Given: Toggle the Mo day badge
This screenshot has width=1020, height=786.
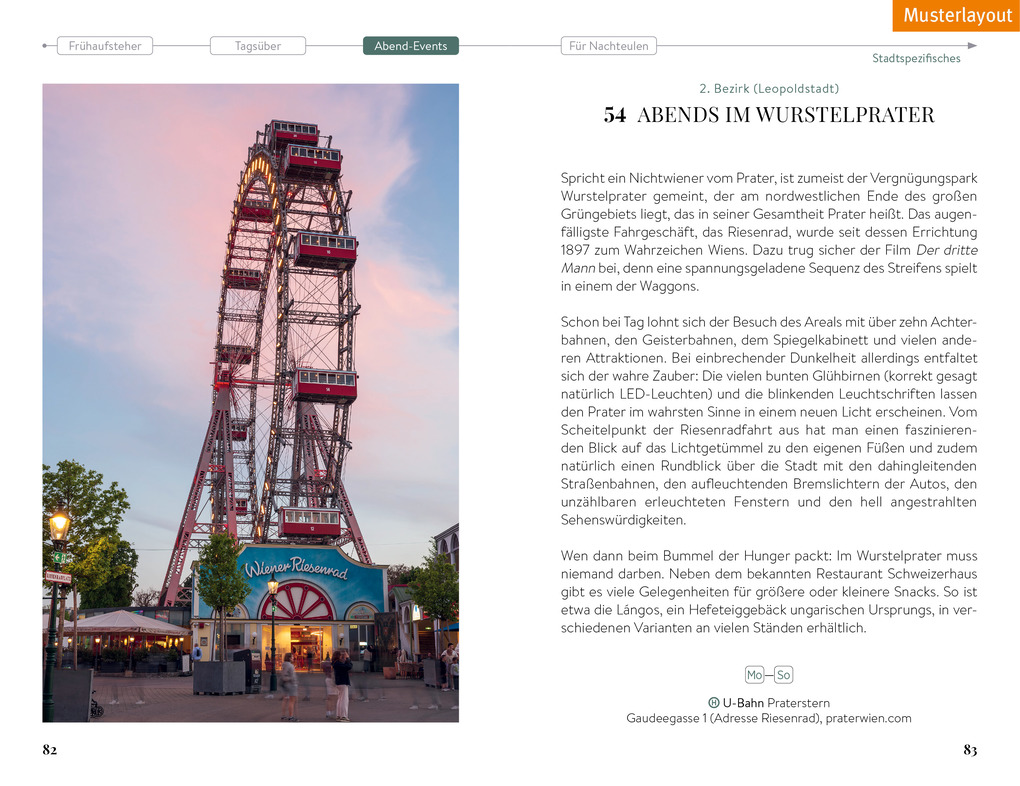Looking at the screenshot, I should pyautogui.click(x=754, y=675).
